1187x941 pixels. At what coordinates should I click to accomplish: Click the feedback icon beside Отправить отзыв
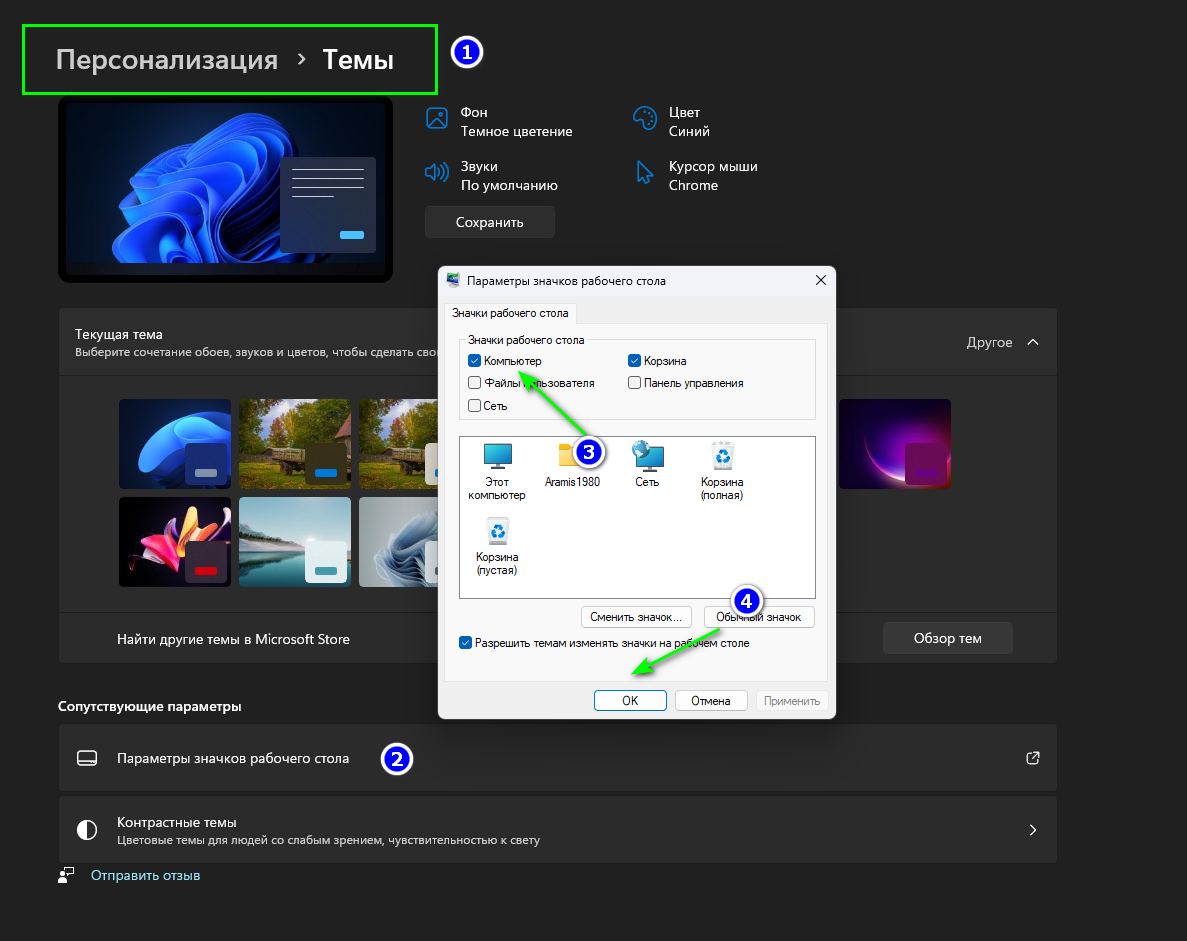[x=66, y=875]
